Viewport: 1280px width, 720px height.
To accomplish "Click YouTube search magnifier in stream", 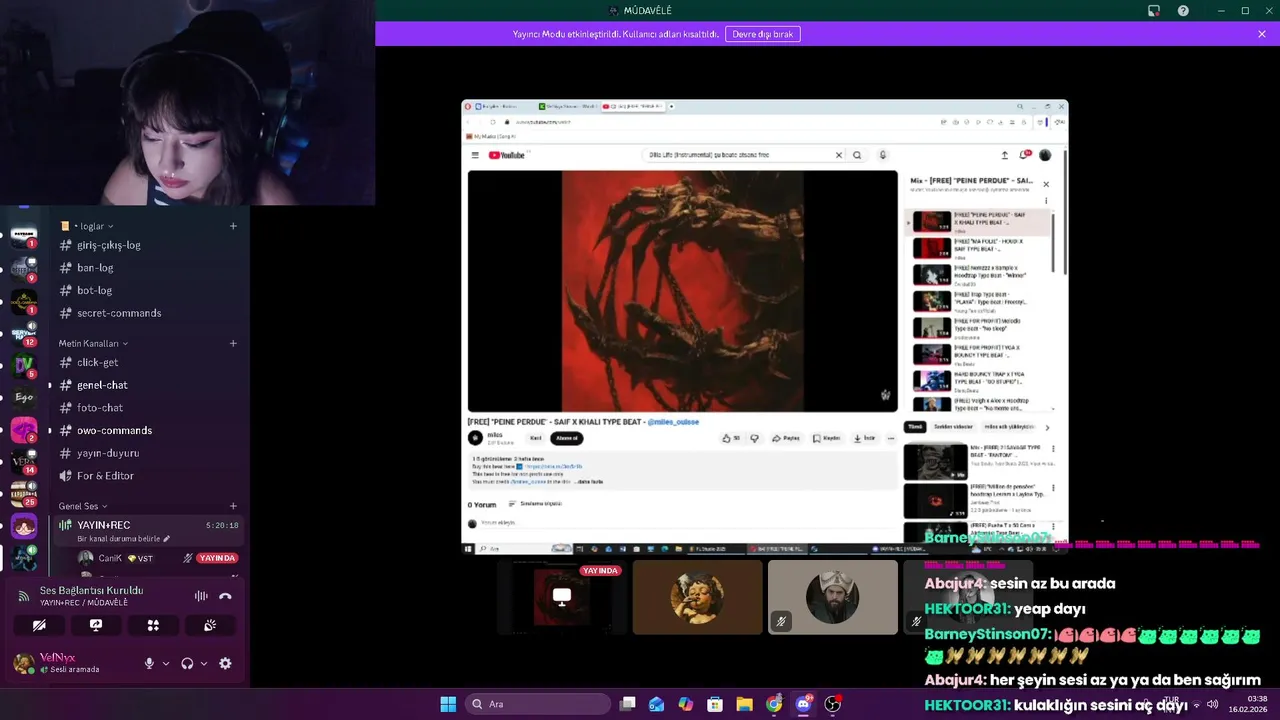I will tap(857, 155).
